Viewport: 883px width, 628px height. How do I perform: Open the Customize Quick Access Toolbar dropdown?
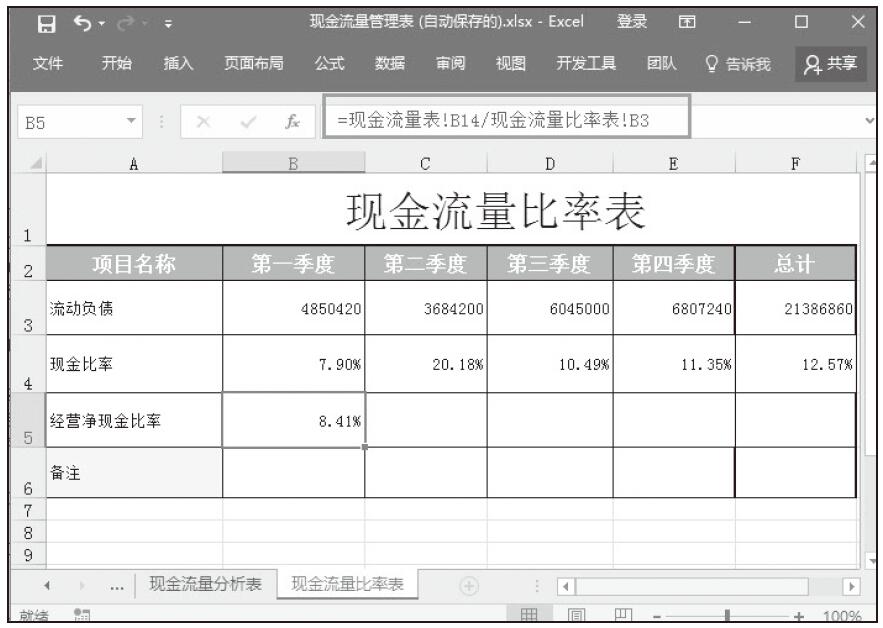pos(167,22)
